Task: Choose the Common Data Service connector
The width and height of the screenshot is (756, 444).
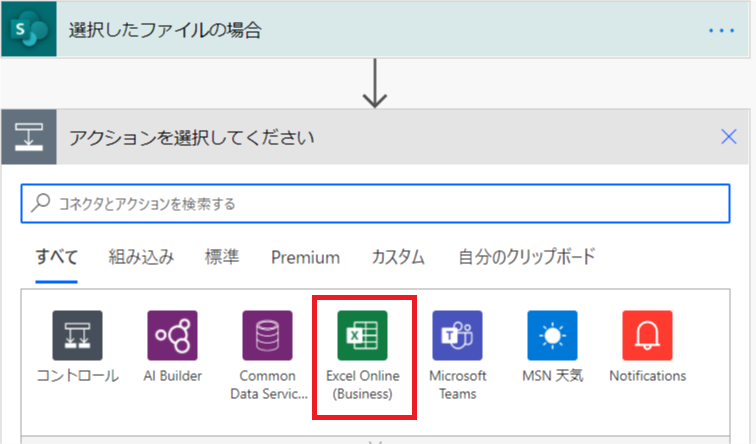Action: click(267, 335)
